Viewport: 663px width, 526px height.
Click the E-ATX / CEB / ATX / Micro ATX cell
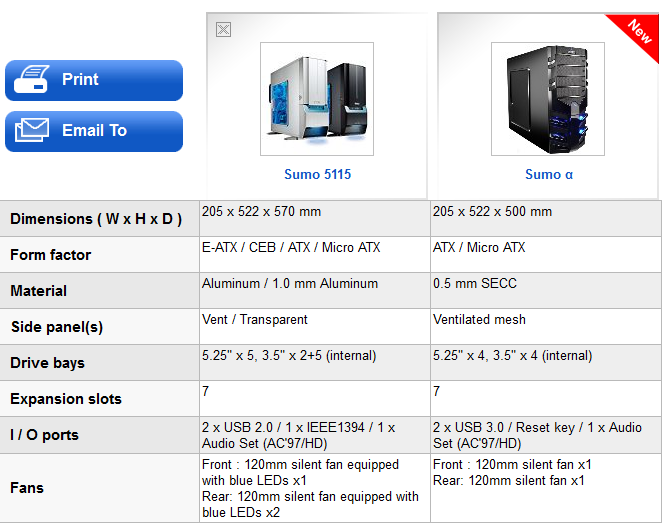click(315, 255)
